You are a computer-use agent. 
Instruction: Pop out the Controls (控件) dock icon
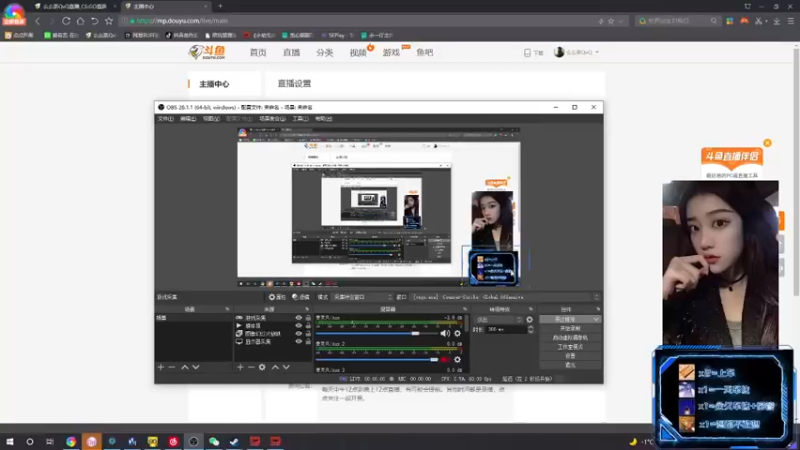pyautogui.click(x=598, y=309)
